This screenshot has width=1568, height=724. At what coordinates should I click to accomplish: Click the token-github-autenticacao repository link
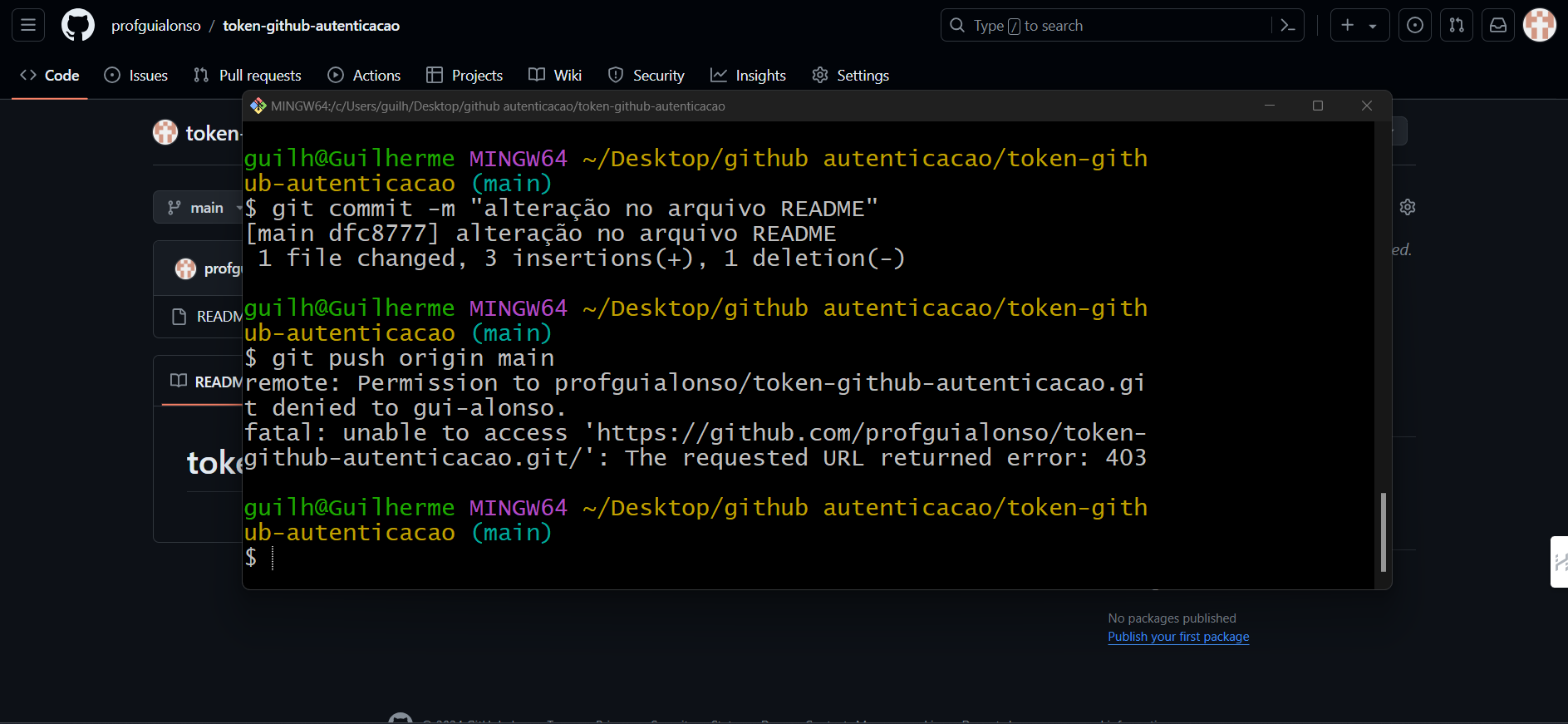point(311,26)
